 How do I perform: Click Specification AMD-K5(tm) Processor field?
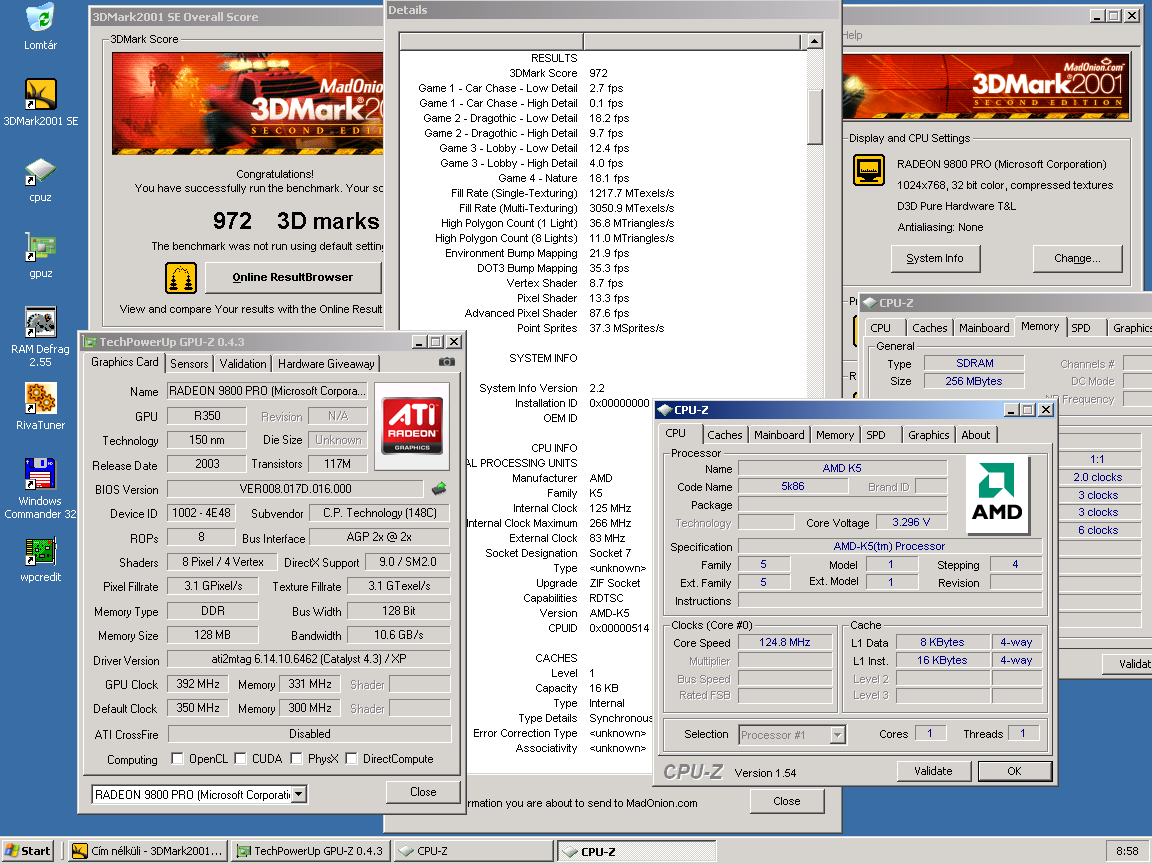pyautogui.click(x=890, y=546)
